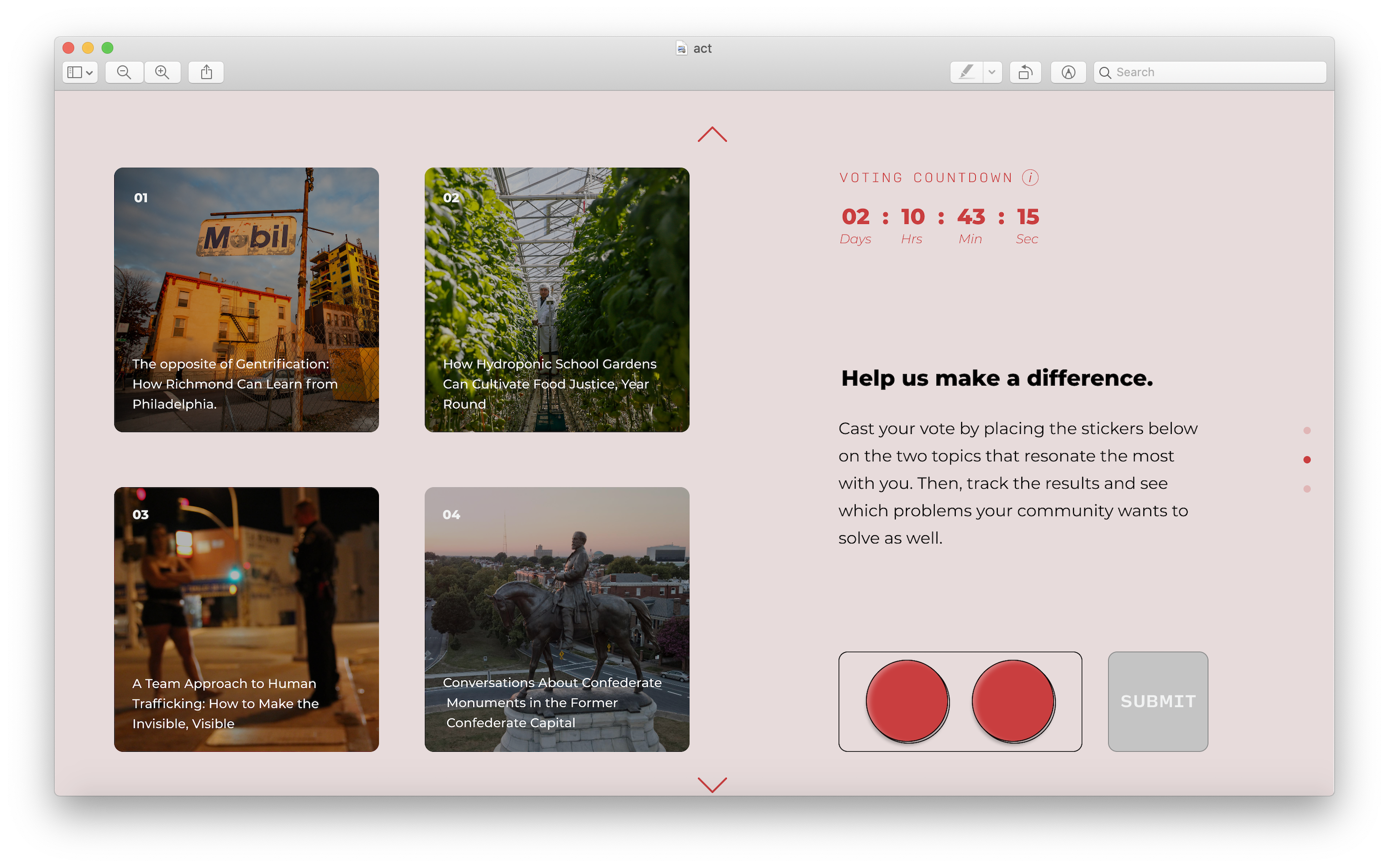Select the last page indicator dot
Image resolution: width=1389 pixels, height=868 pixels.
pos(1307,489)
